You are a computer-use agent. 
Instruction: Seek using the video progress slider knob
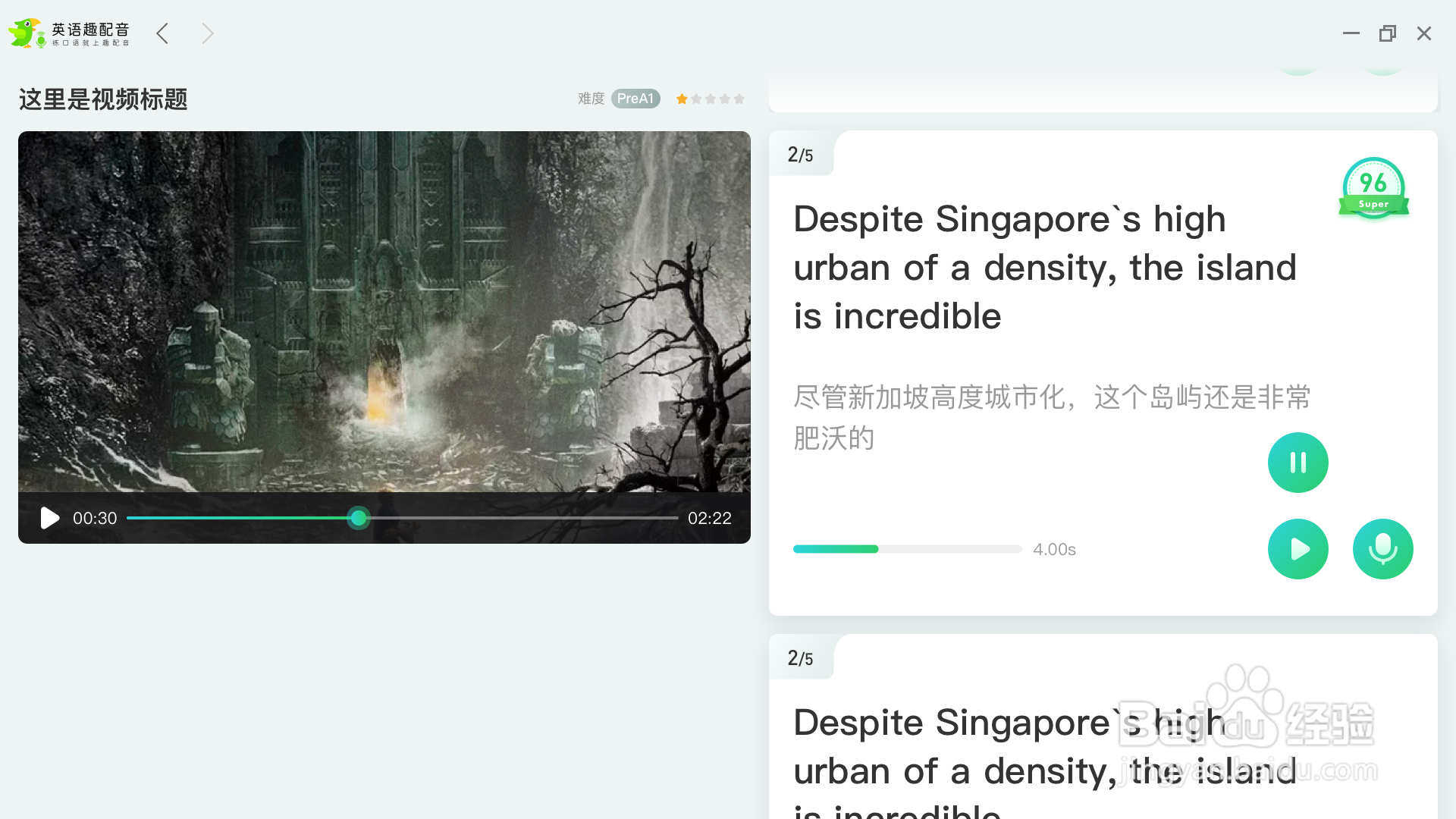pos(359,518)
